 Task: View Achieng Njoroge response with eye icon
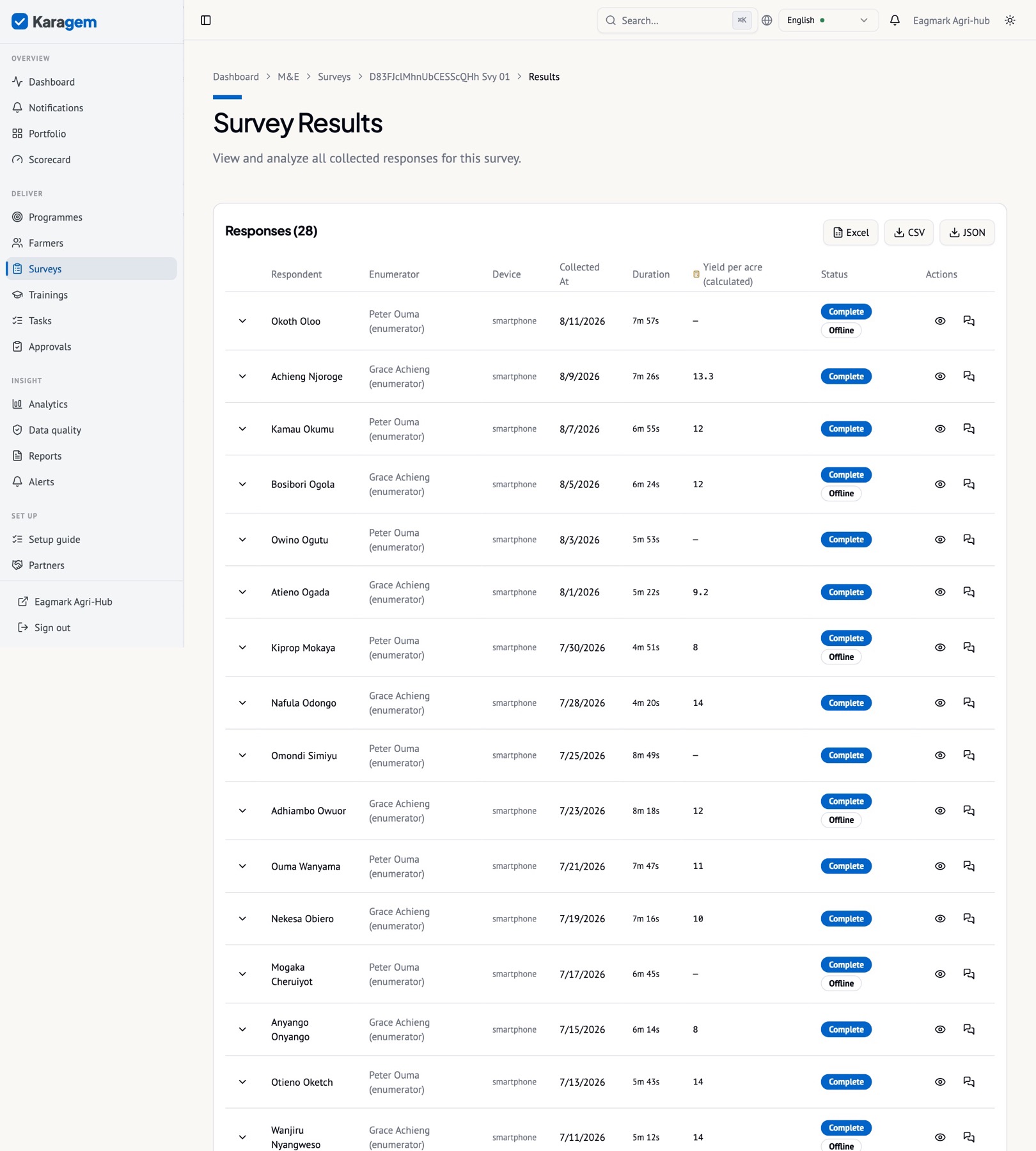[940, 377]
